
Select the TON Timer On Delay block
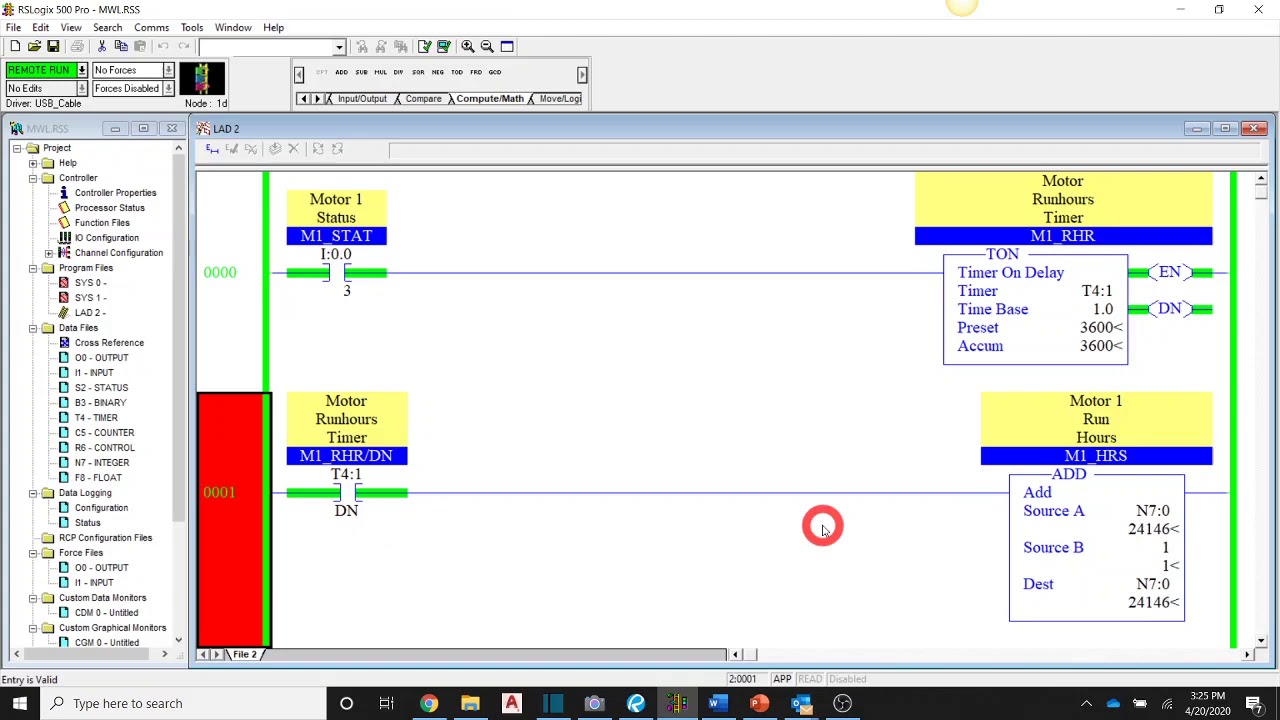(1035, 309)
